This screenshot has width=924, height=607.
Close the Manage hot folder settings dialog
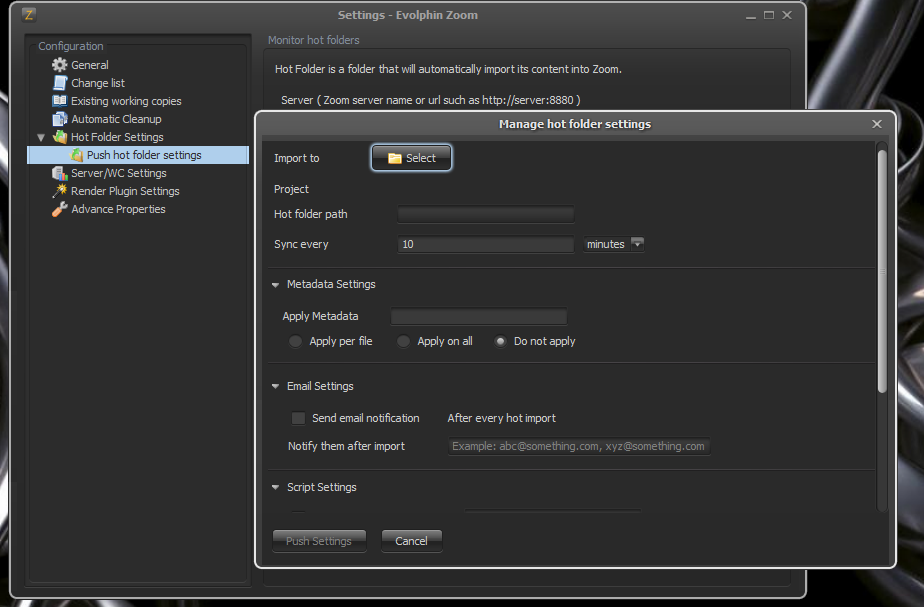point(877,124)
